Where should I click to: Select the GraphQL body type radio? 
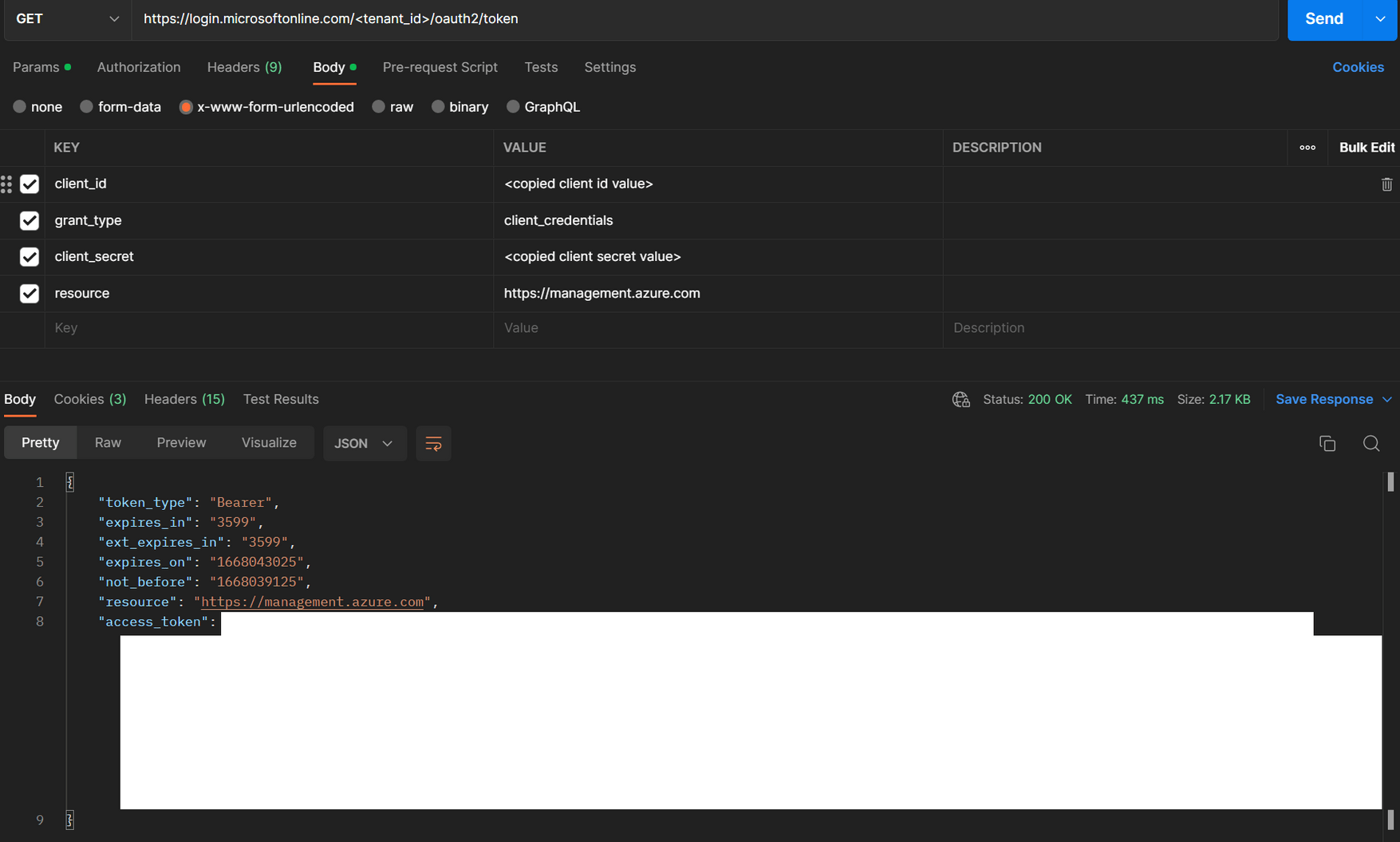[x=513, y=107]
